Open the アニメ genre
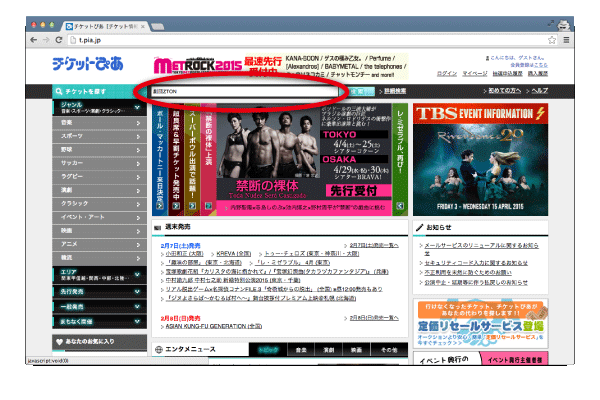 (99, 244)
